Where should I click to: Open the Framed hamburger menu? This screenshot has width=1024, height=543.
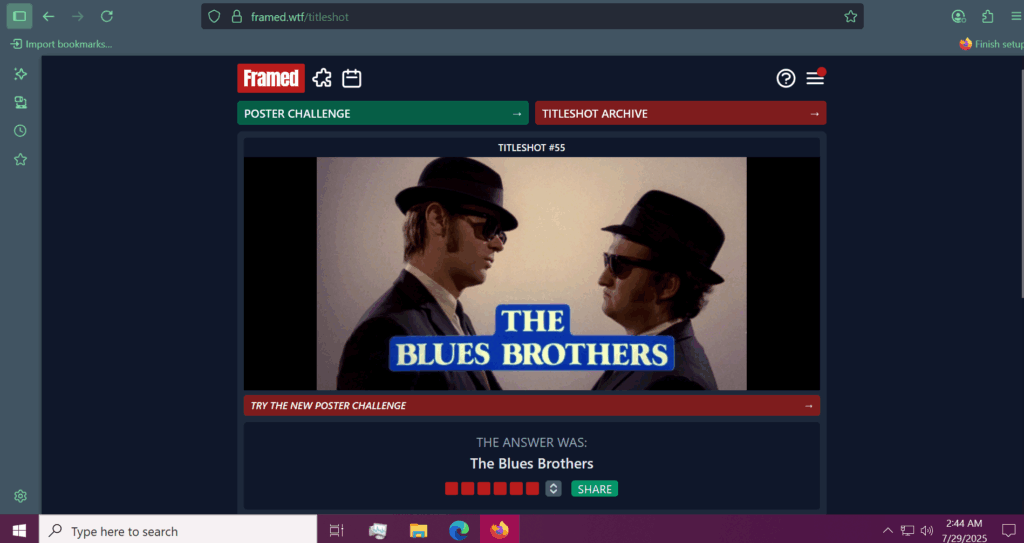click(815, 78)
